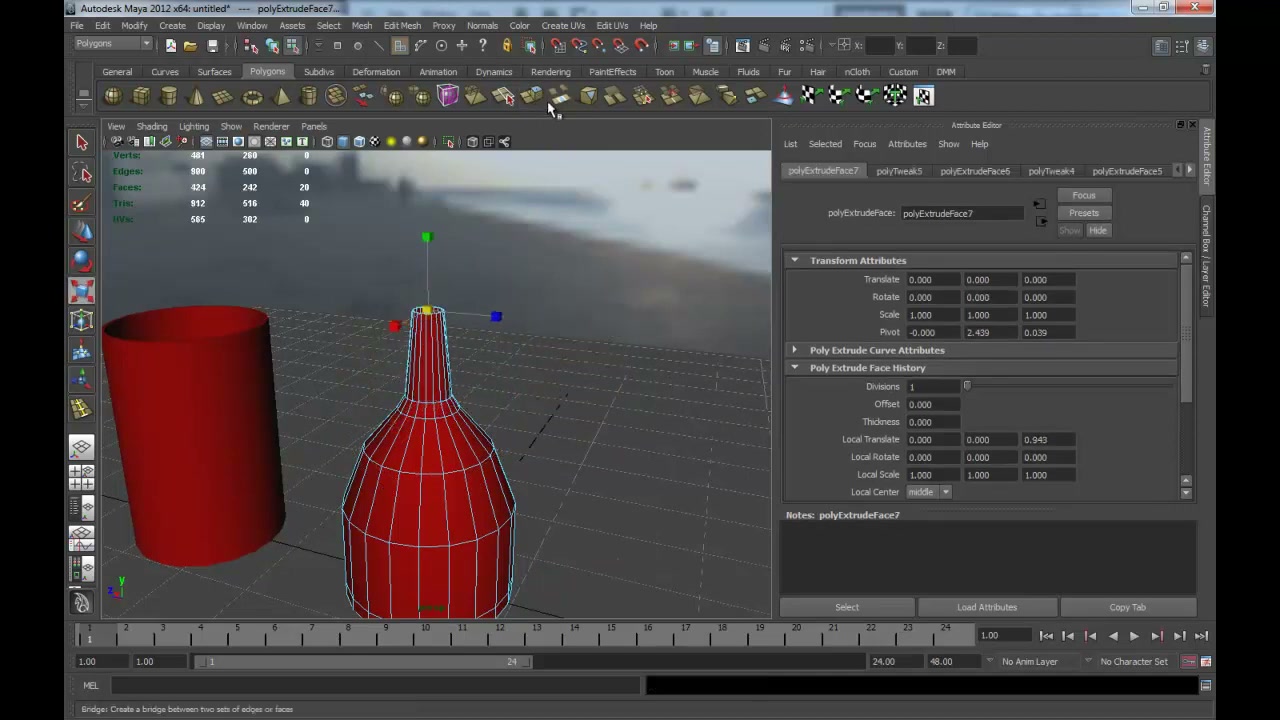Activate the Rotate tool sphere icon
The width and height of the screenshot is (1280, 720).
tap(82, 262)
